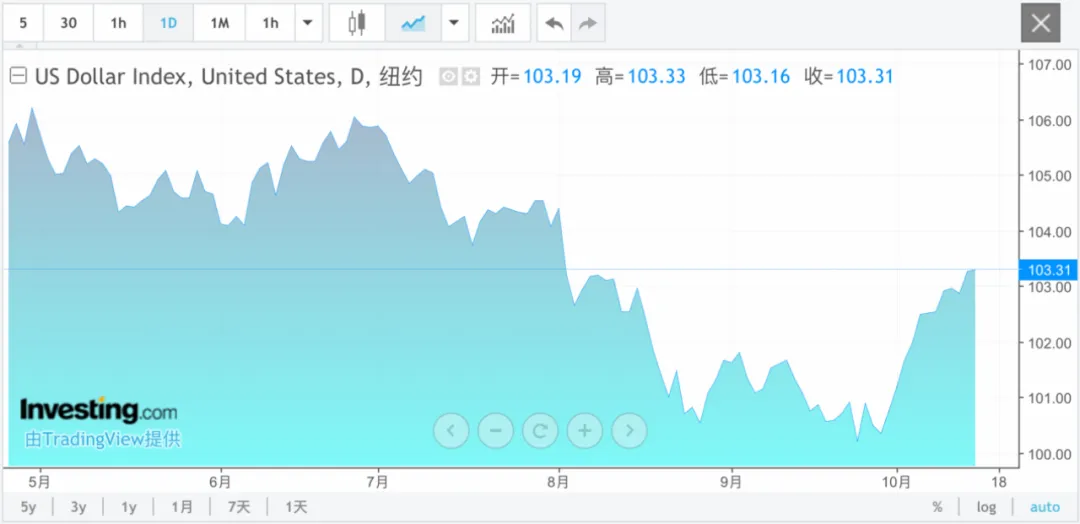Image resolution: width=1080 pixels, height=524 pixels.
Task: Switch chart to candlestick style
Action: tap(357, 23)
